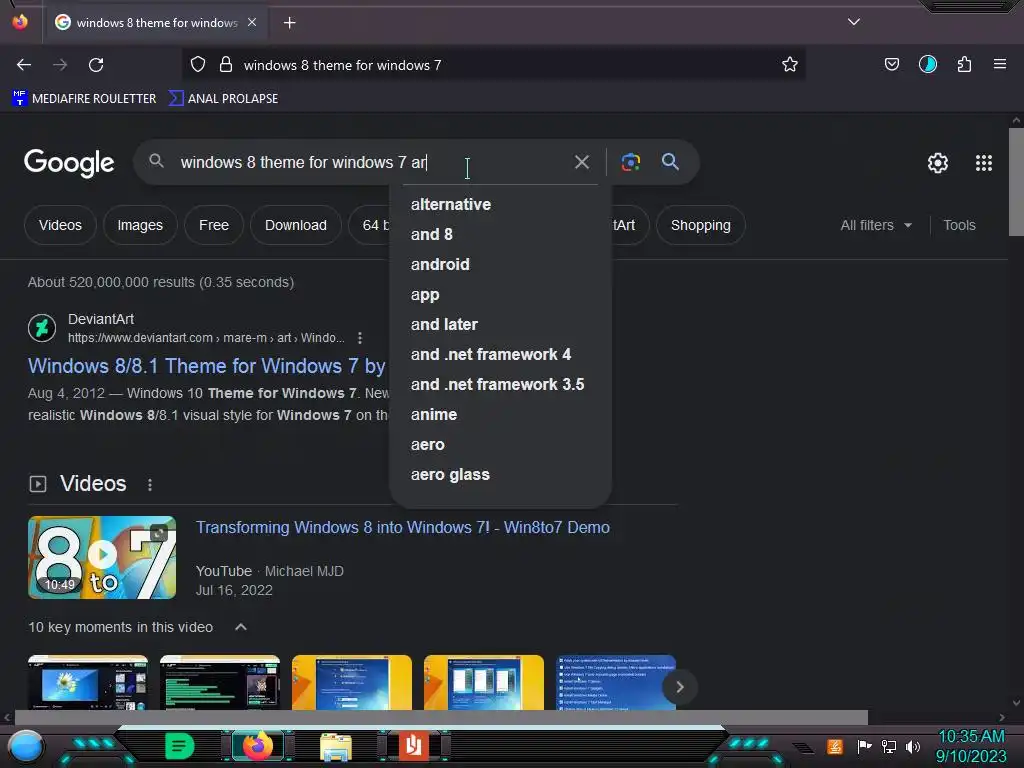The width and height of the screenshot is (1024, 768).
Task: Filter results by Shopping
Action: pyautogui.click(x=700, y=225)
